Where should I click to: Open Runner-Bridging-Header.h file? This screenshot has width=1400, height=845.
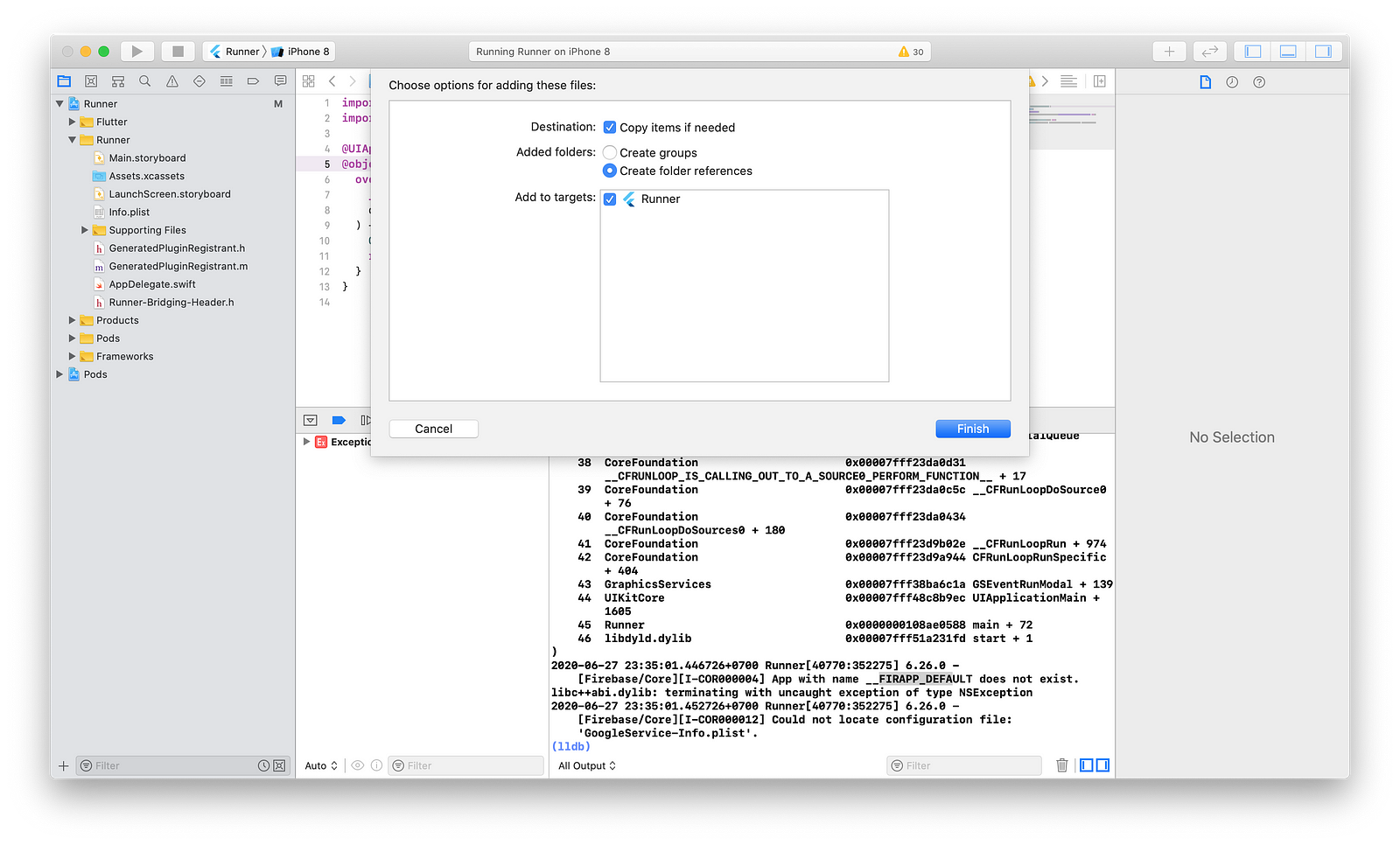click(171, 303)
